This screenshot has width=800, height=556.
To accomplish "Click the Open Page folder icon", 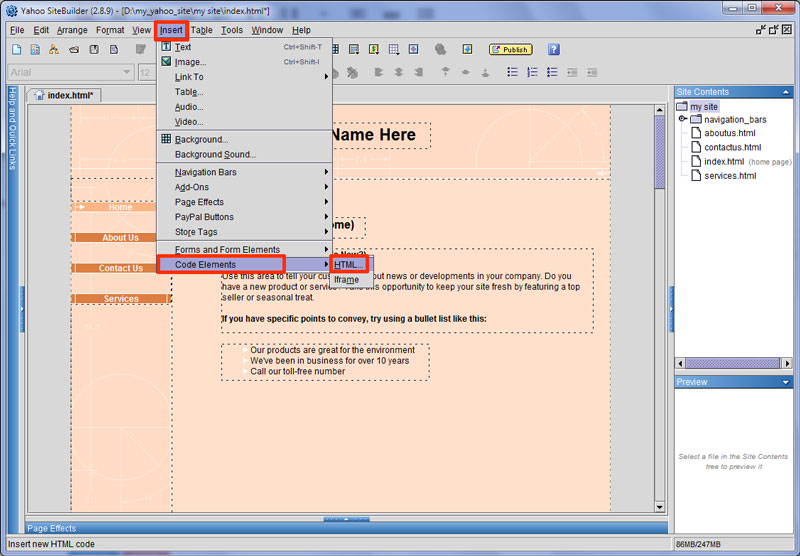I will [x=74, y=49].
